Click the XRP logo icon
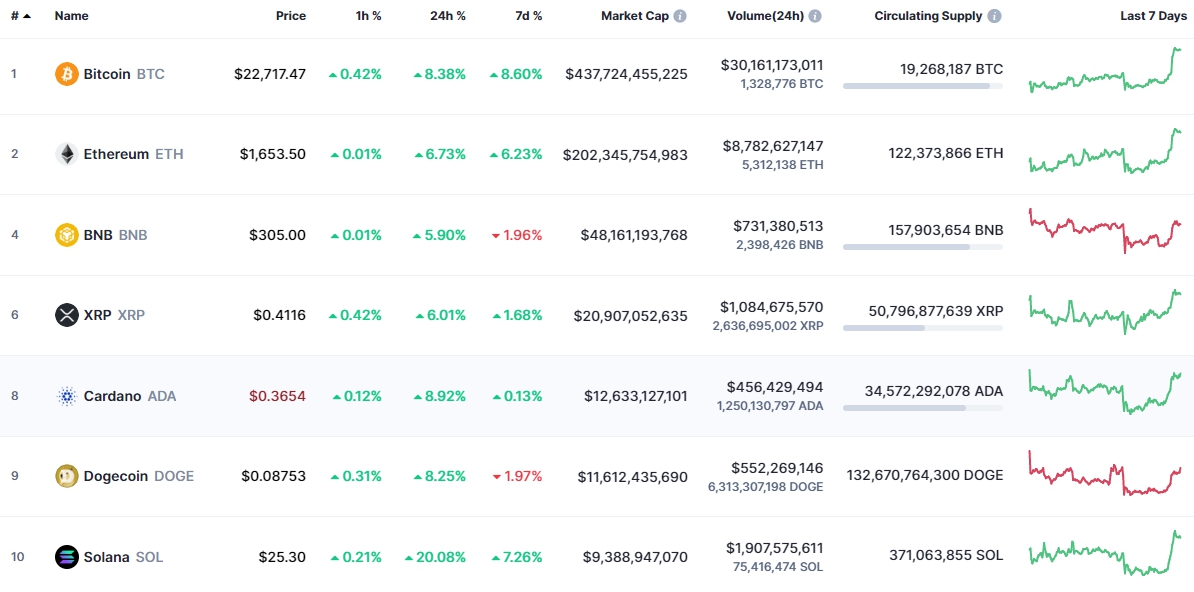The height and width of the screenshot is (592, 1194). [x=67, y=315]
